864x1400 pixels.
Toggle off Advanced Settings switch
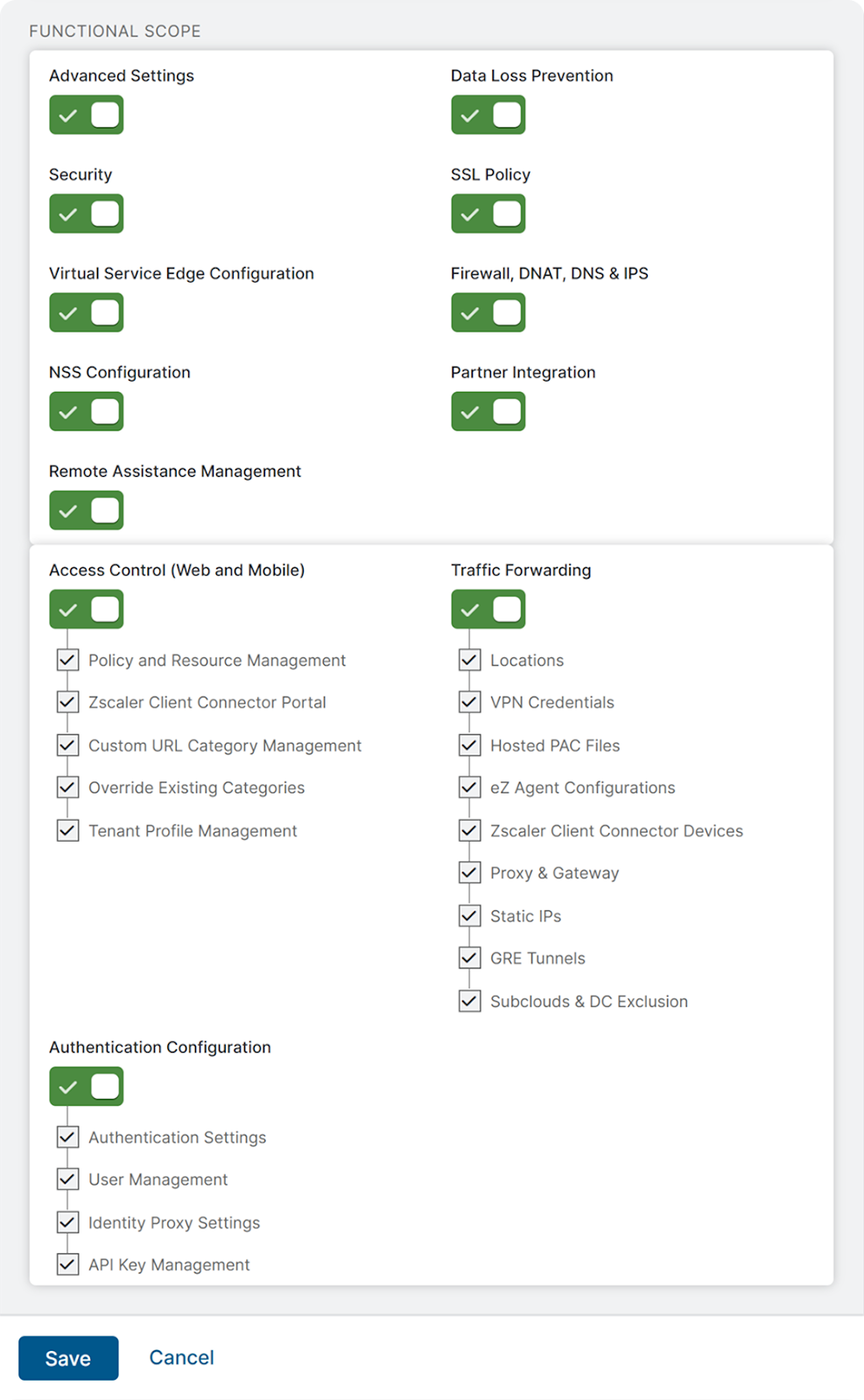pos(86,115)
